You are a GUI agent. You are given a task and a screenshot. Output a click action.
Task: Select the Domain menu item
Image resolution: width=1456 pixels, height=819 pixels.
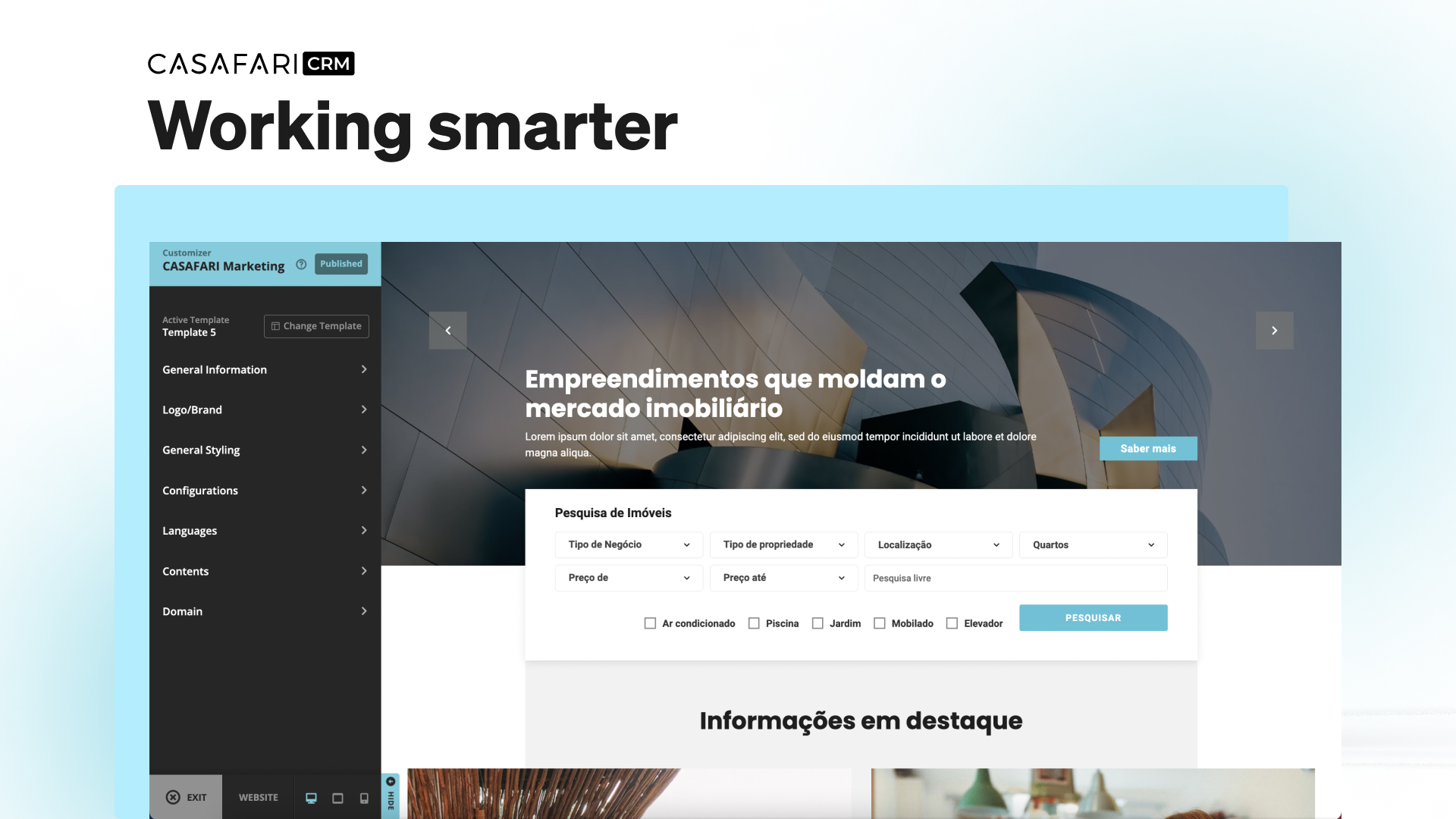pos(265,611)
